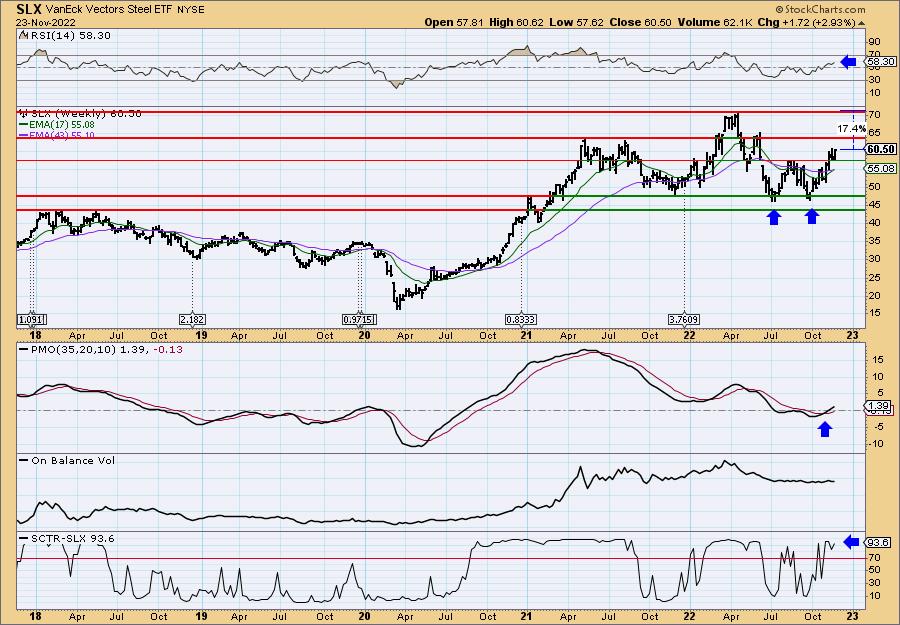Click the SLX (Weekly) price legend

click(81, 114)
